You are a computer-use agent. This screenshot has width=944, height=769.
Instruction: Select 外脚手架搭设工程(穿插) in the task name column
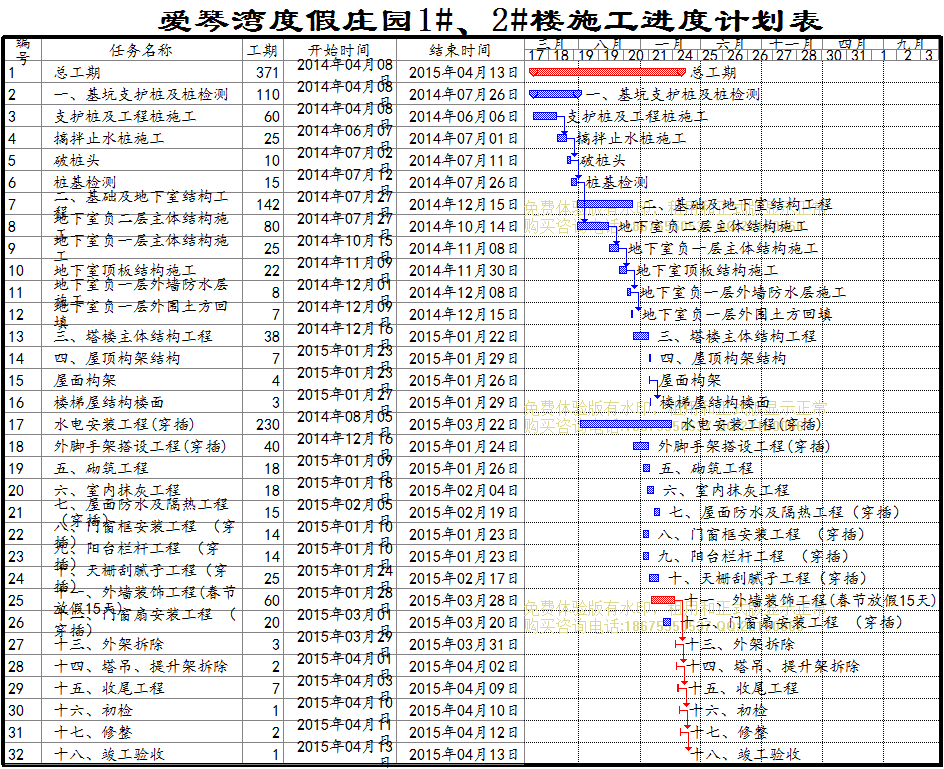140,447
